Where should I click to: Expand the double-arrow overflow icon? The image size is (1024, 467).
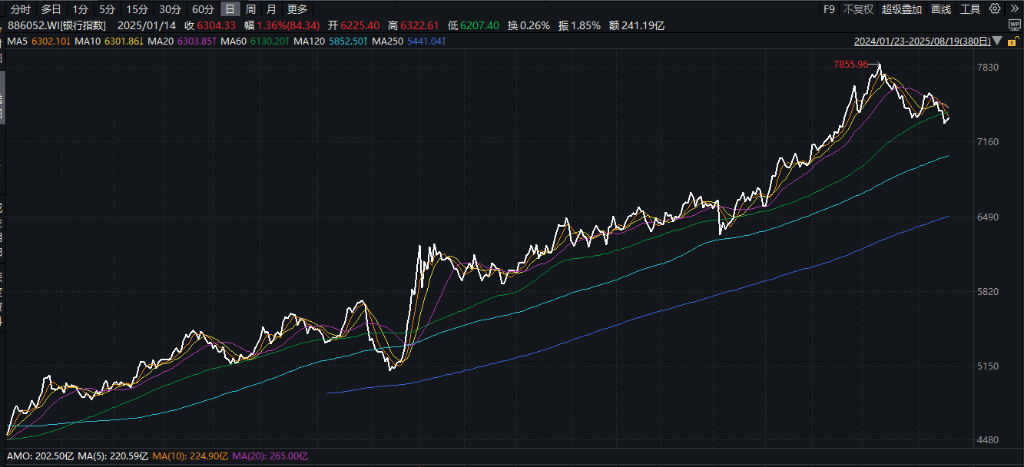[x=1014, y=8]
